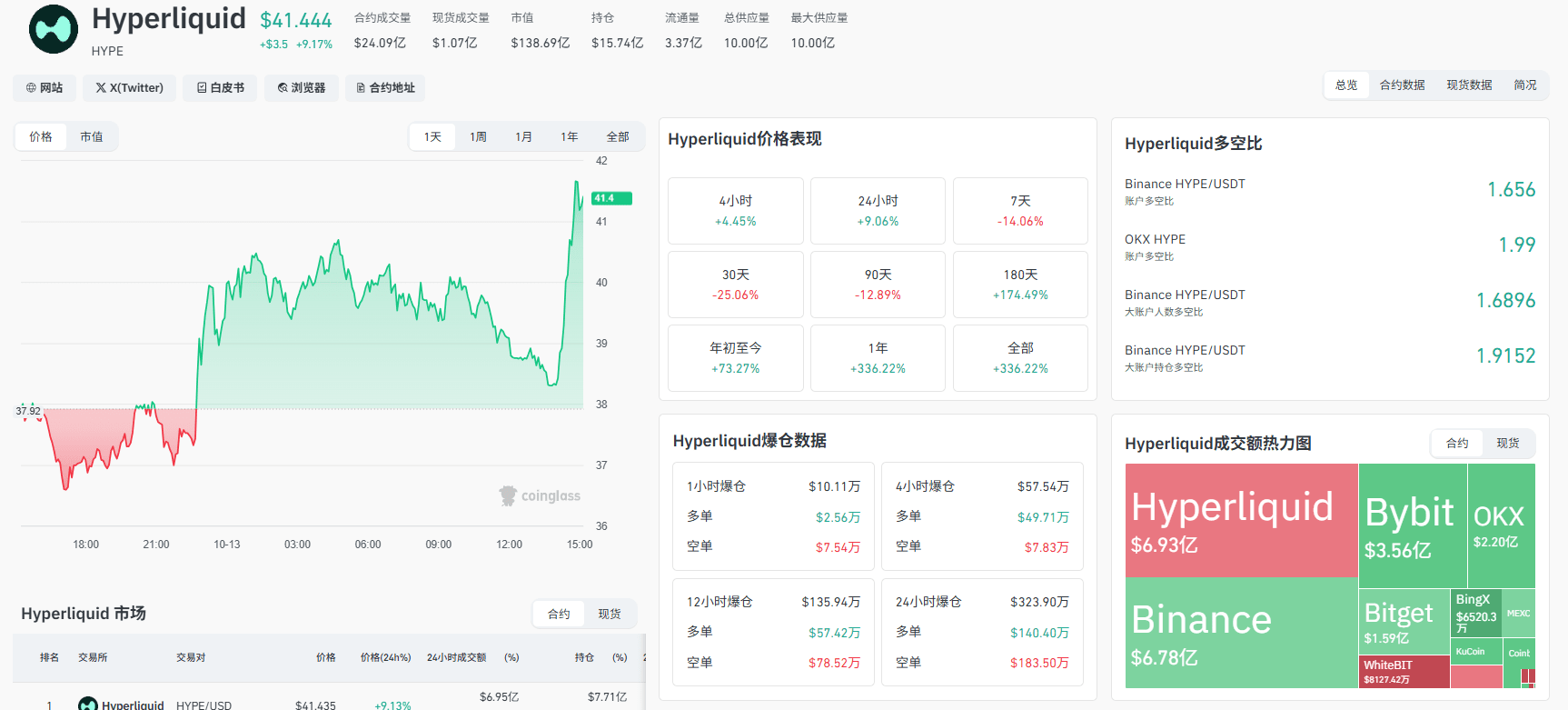Screen dimensions: 1568x710
Task: Click the 大账户人数多空比 value 1.6896
Action: point(1505,301)
